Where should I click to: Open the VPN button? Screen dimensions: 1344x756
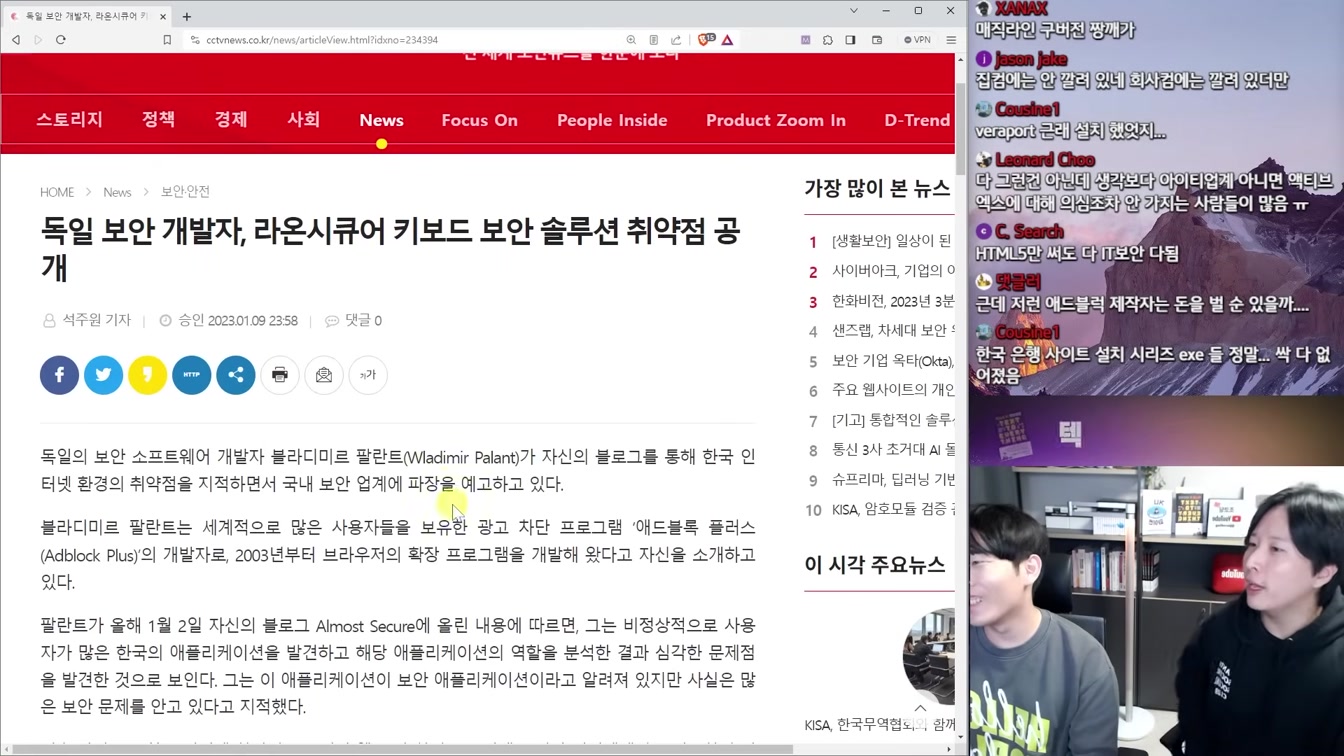pos(917,40)
